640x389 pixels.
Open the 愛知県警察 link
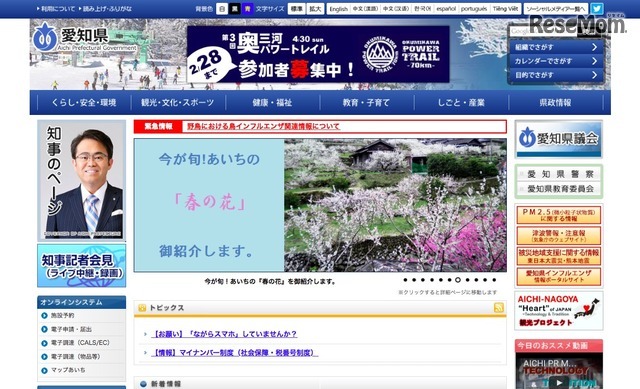559,174
